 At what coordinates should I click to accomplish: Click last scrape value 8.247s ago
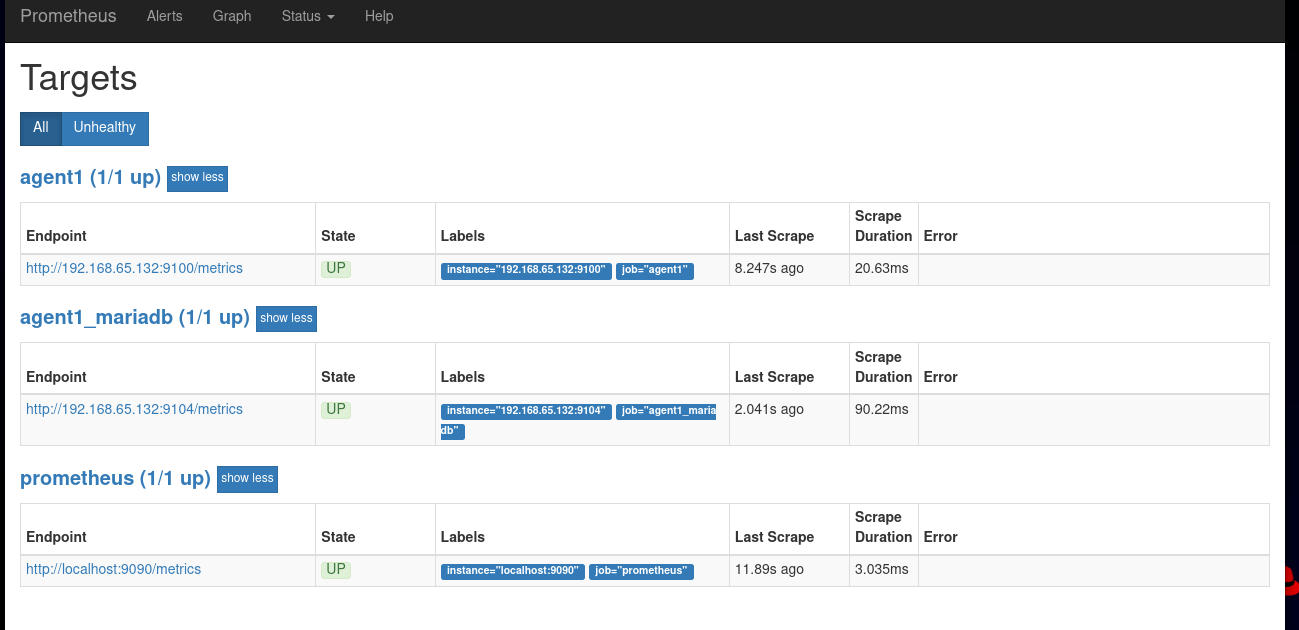769,268
